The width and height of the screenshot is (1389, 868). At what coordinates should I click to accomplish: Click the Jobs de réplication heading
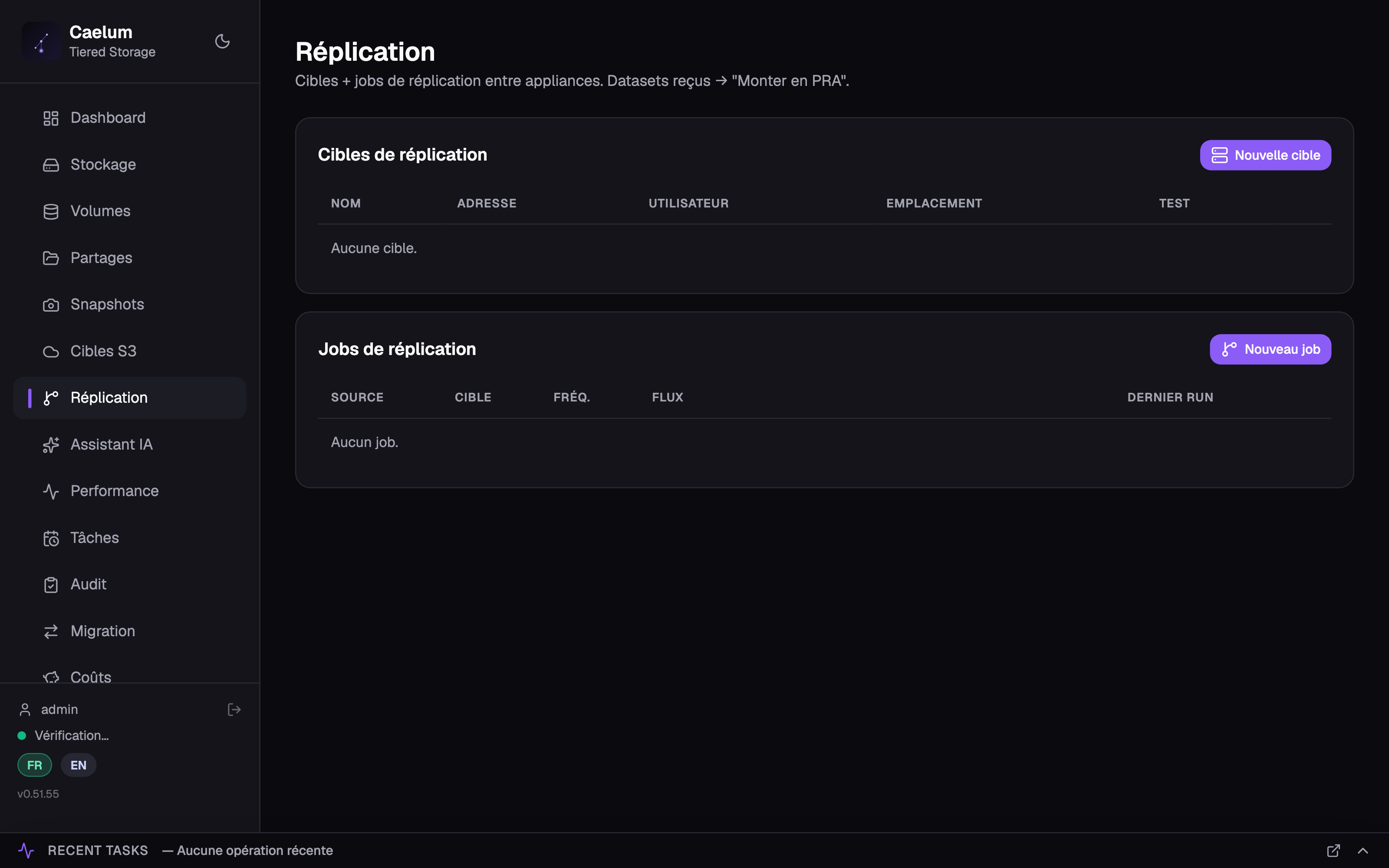click(397, 349)
